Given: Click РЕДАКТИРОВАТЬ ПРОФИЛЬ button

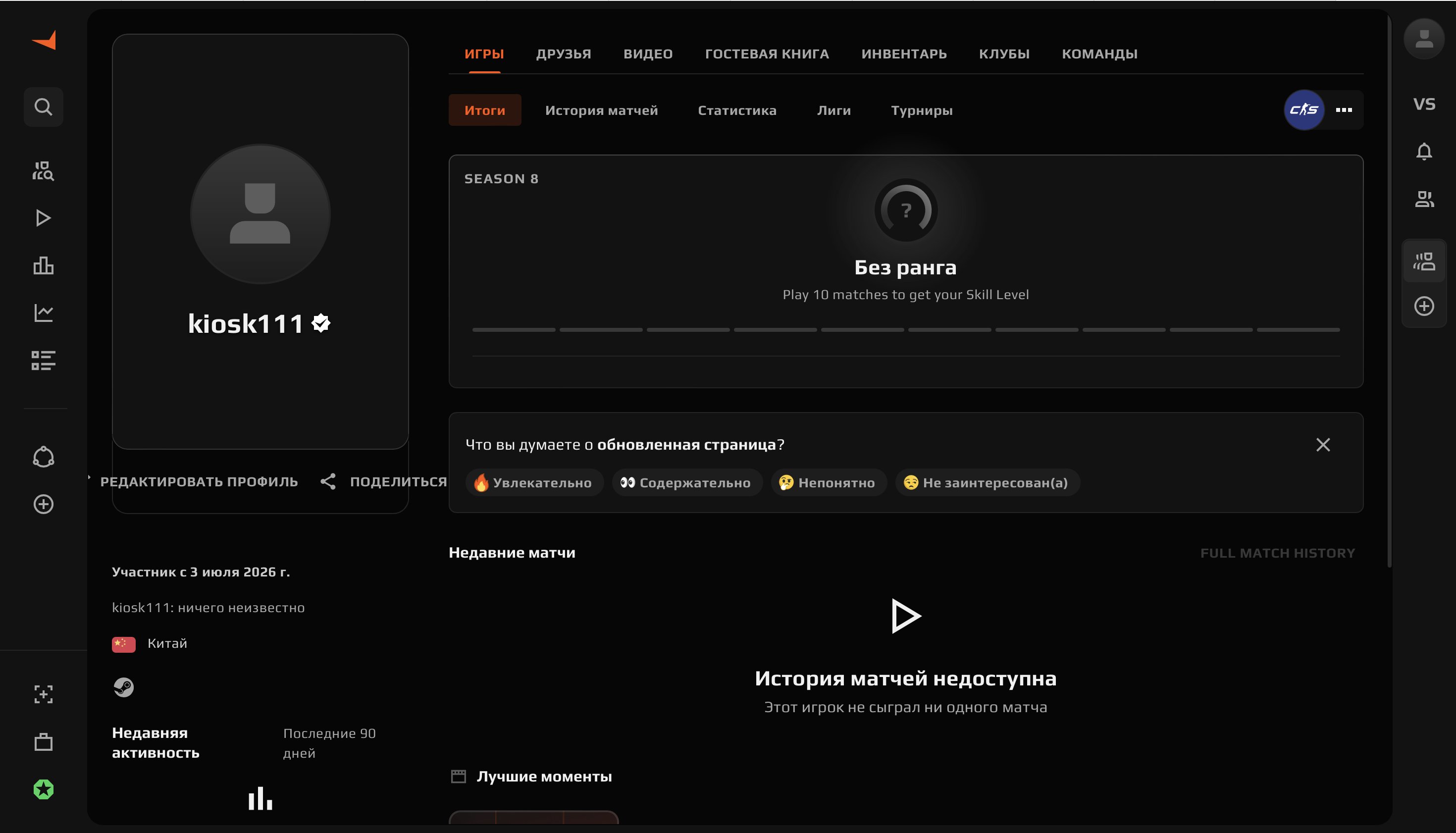Looking at the screenshot, I should click(x=199, y=482).
